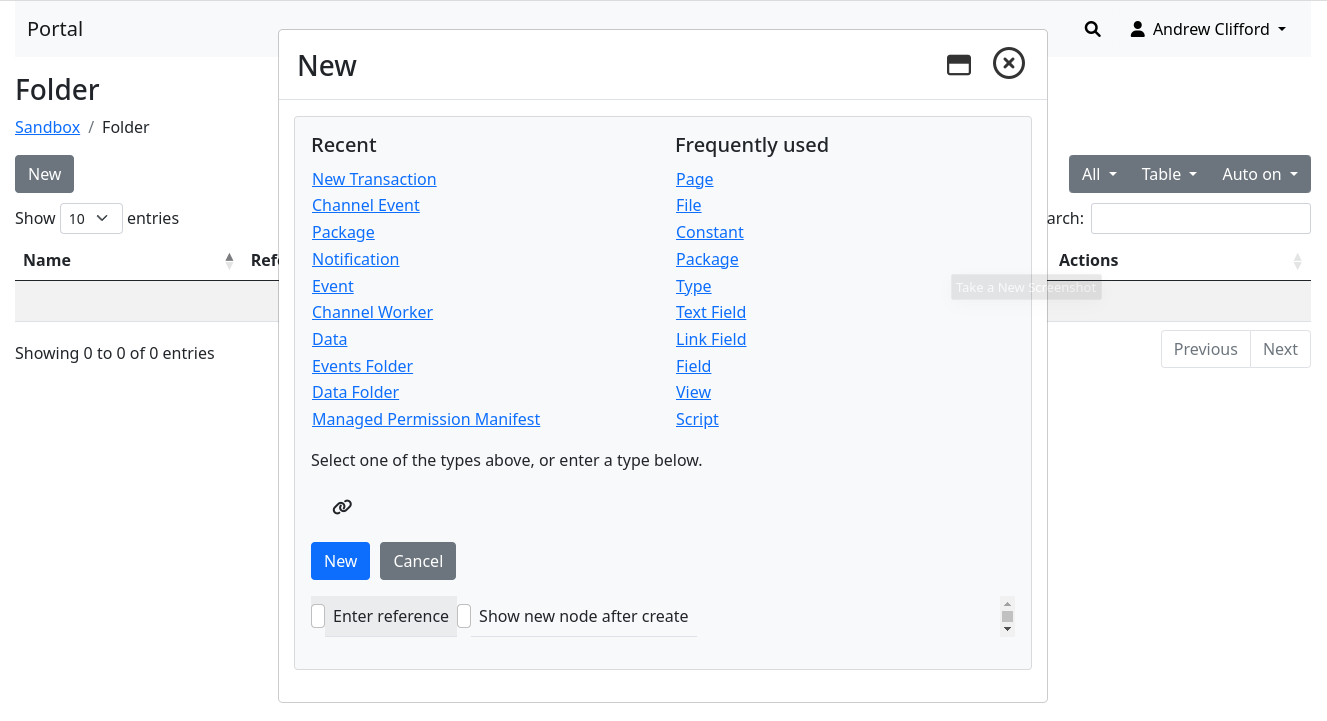Sort the Actions column using its arrow icon
Image resolution: width=1327 pixels, height=721 pixels.
[x=1298, y=260]
